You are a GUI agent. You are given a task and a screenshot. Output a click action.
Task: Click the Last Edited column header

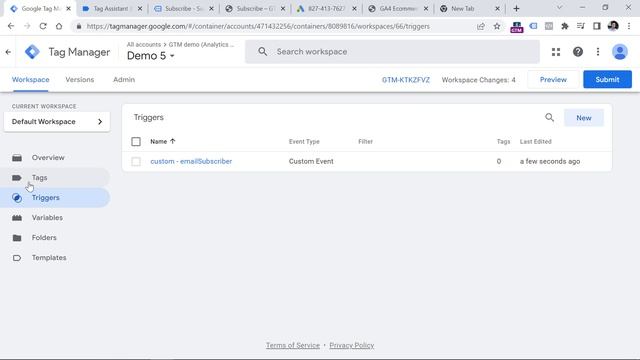(x=536, y=142)
